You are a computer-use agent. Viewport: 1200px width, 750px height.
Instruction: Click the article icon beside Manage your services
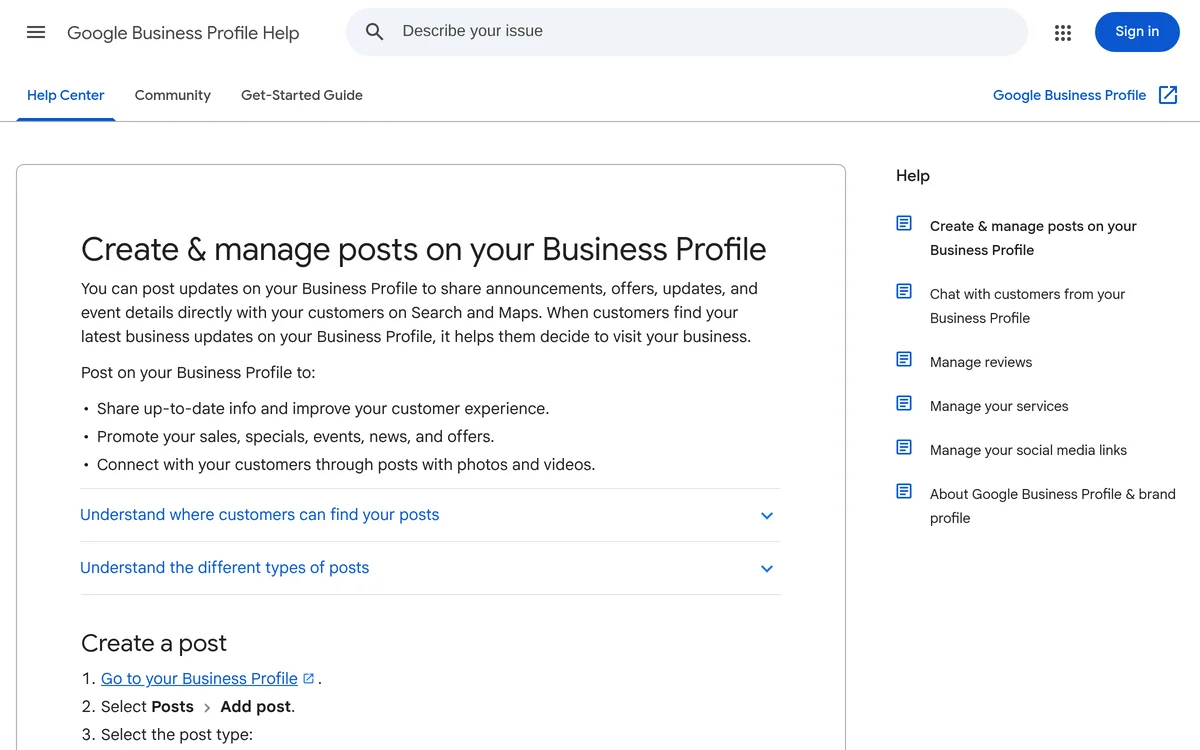tap(904, 403)
